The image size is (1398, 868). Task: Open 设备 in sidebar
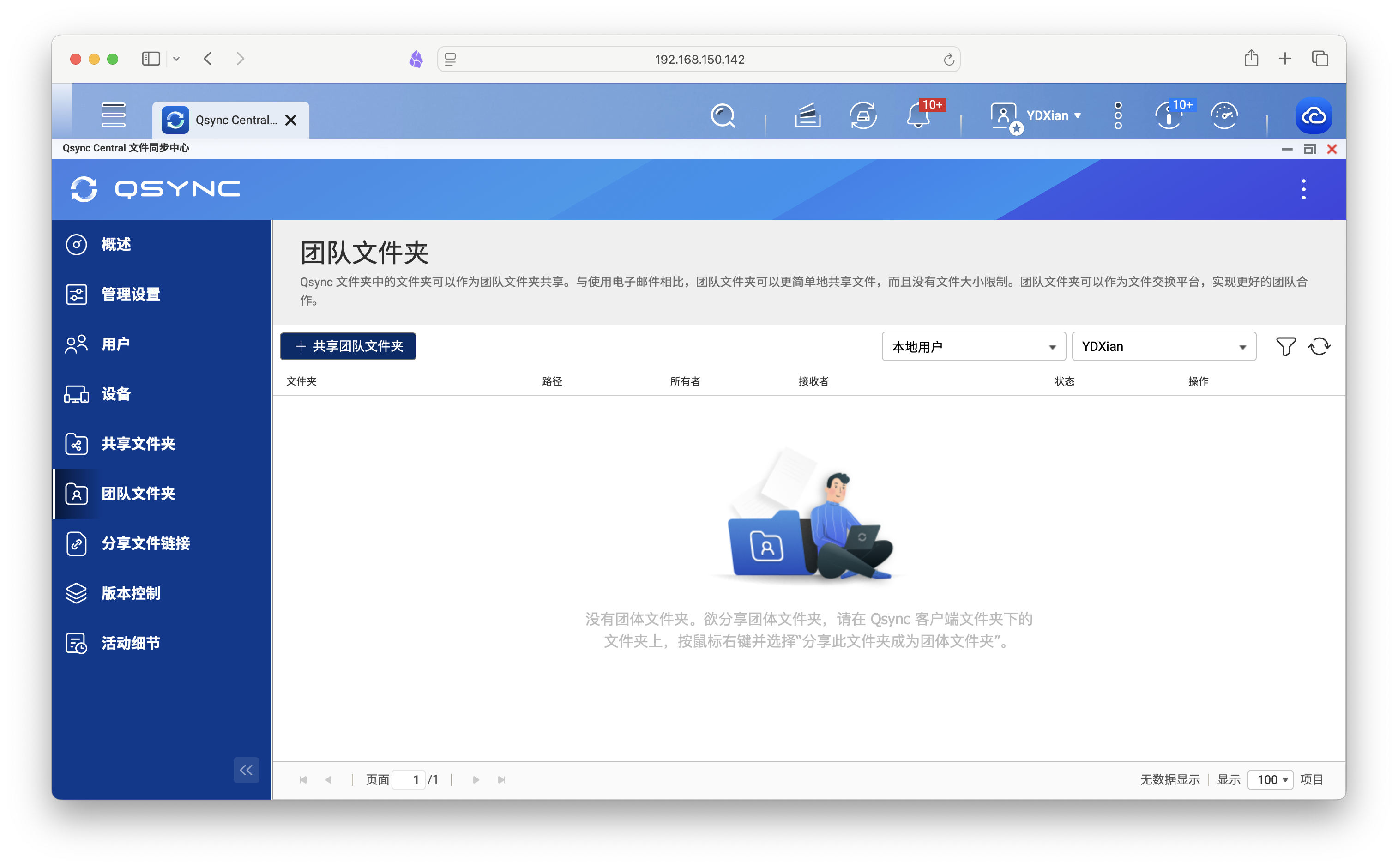(162, 394)
